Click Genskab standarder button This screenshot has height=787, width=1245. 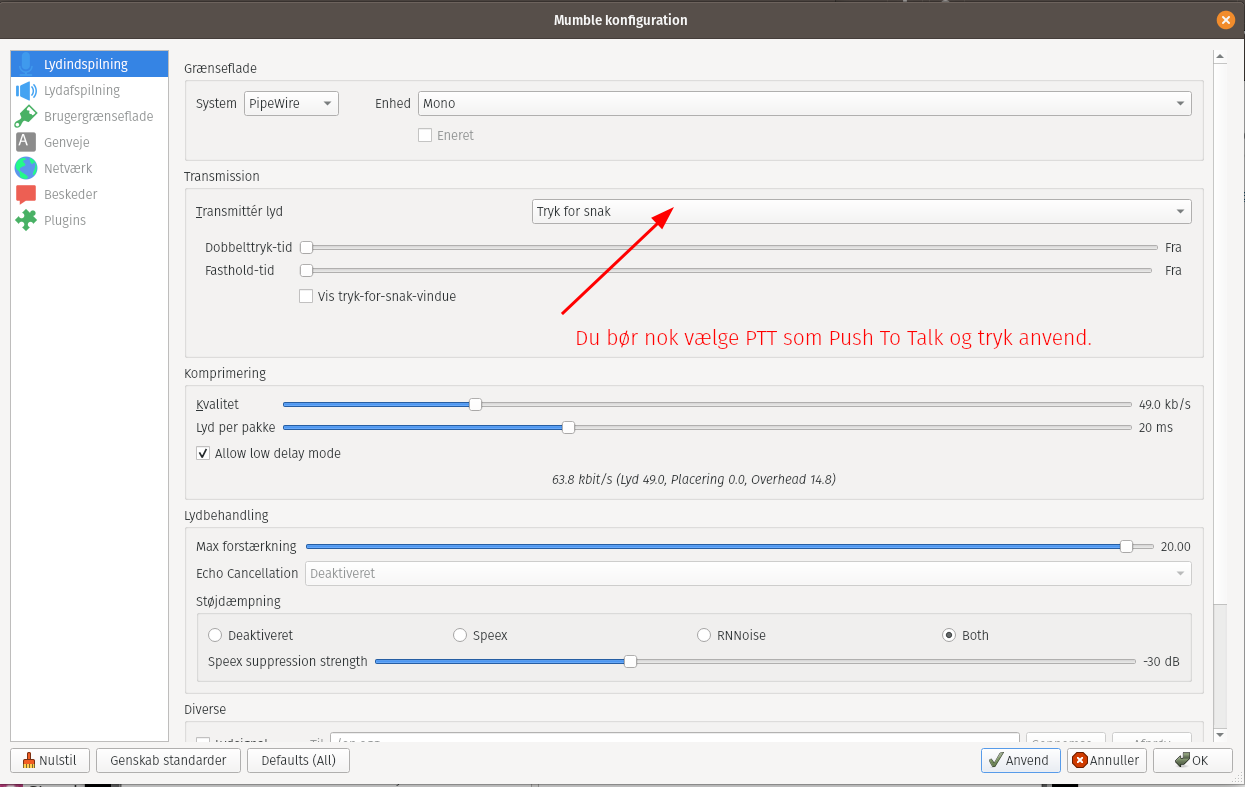[168, 760]
